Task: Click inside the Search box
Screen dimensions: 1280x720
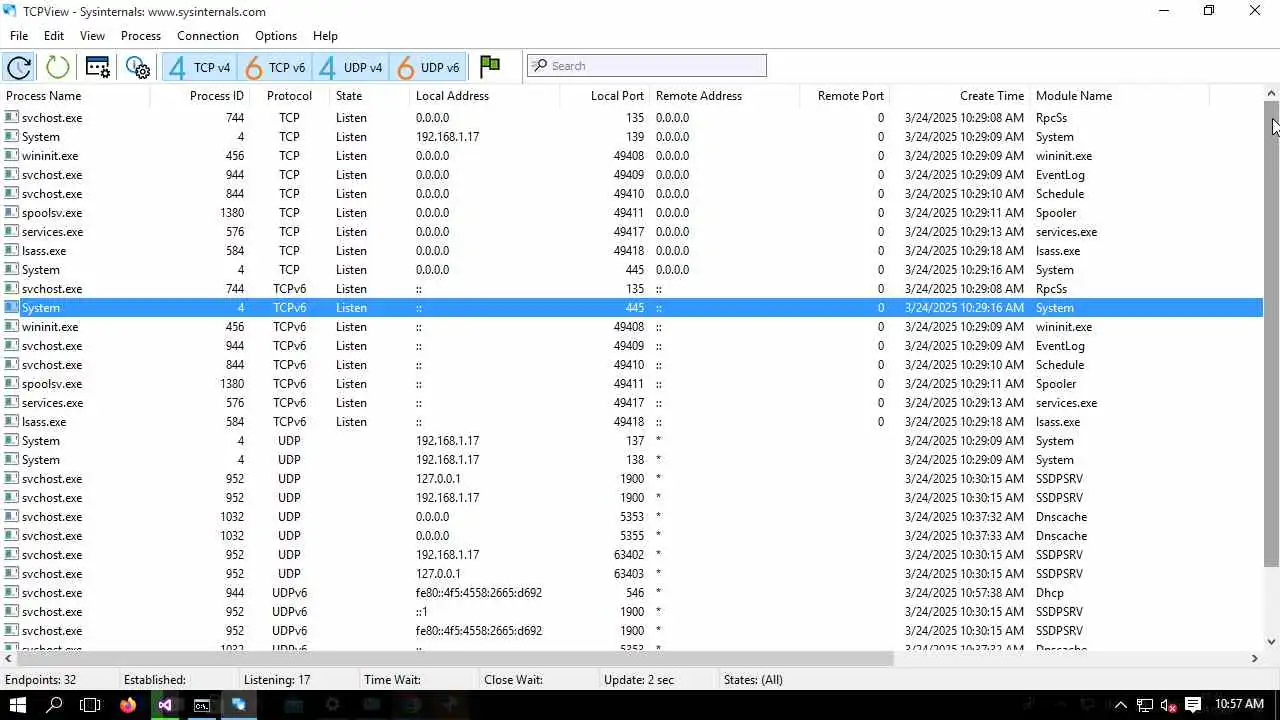Action: [x=647, y=66]
